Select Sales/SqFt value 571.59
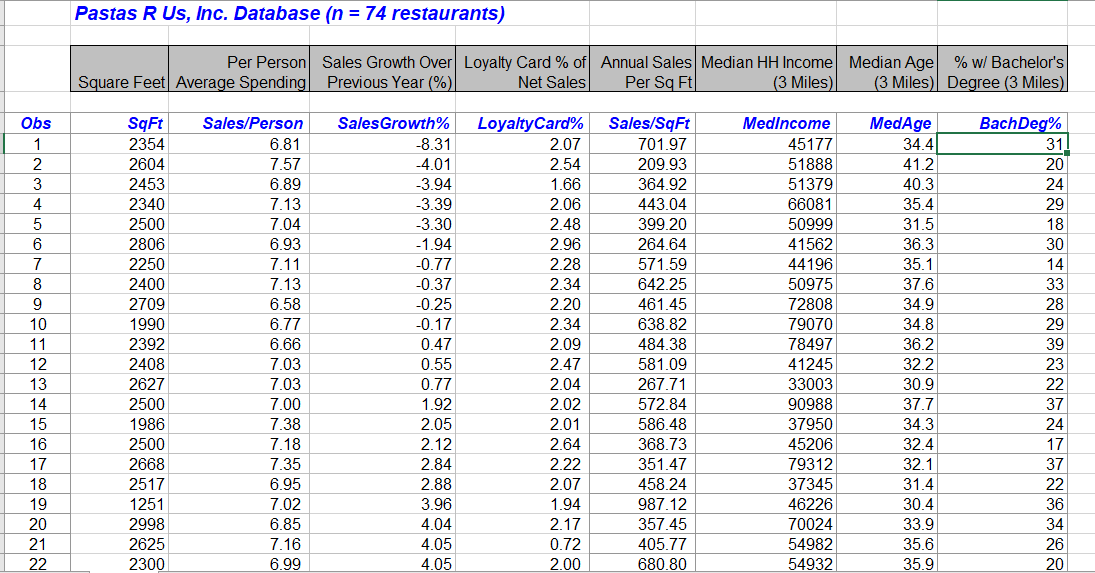 [x=642, y=265]
